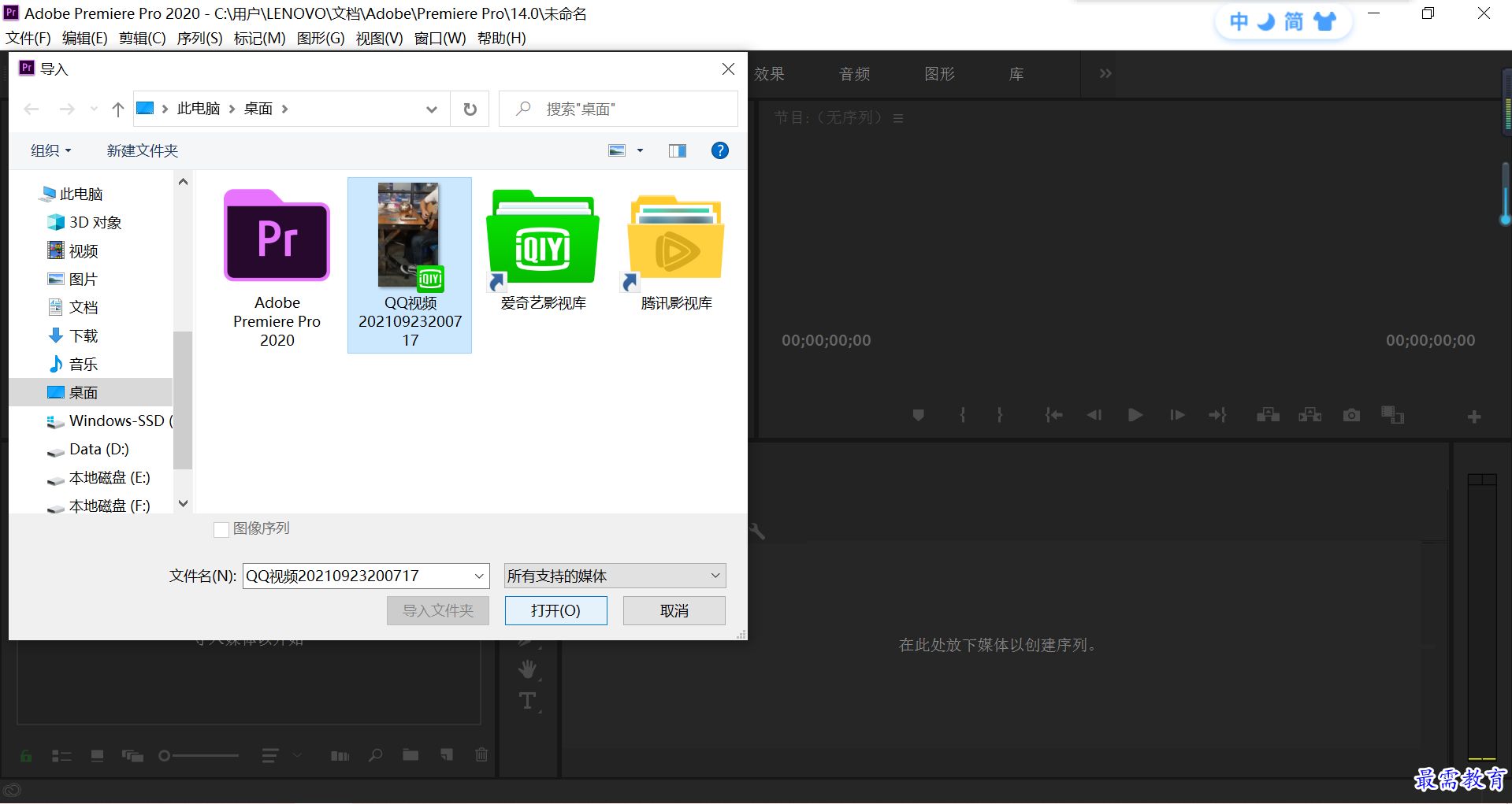Click the 导入文件夹 button
The height and width of the screenshot is (804, 1512).
coord(438,610)
